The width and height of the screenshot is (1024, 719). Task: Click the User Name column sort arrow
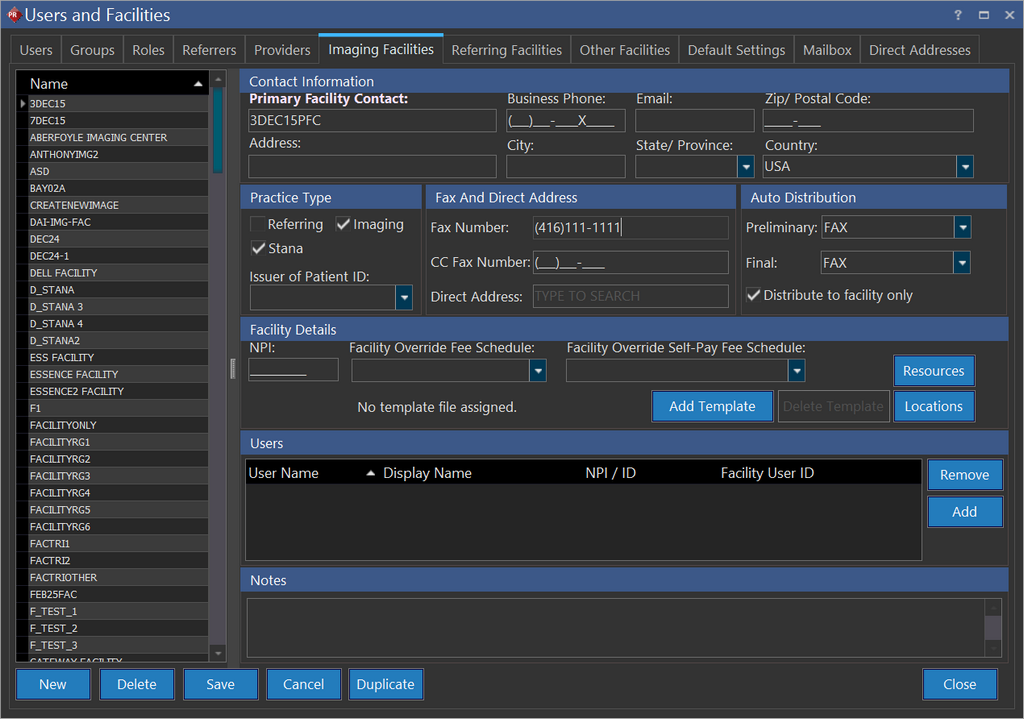pyautogui.click(x=371, y=473)
